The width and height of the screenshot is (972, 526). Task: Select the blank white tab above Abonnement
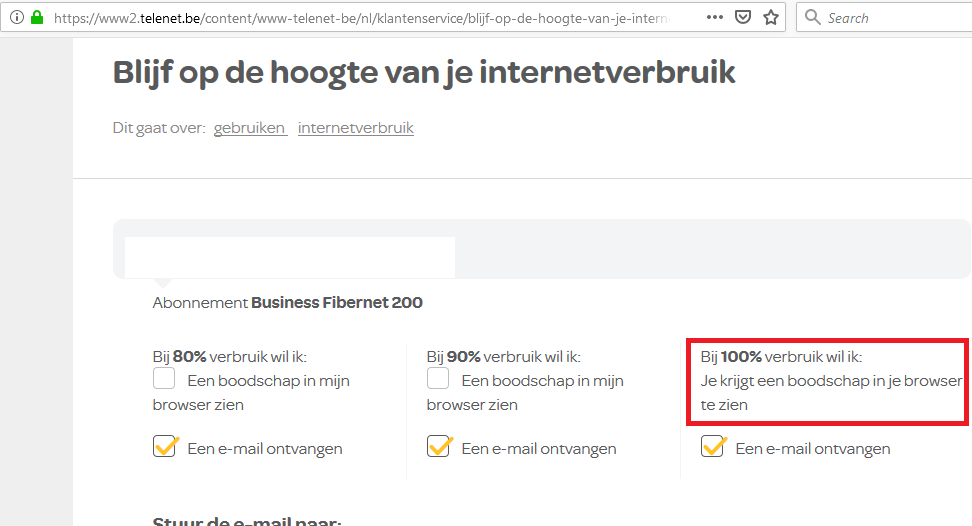pyautogui.click(x=289, y=257)
